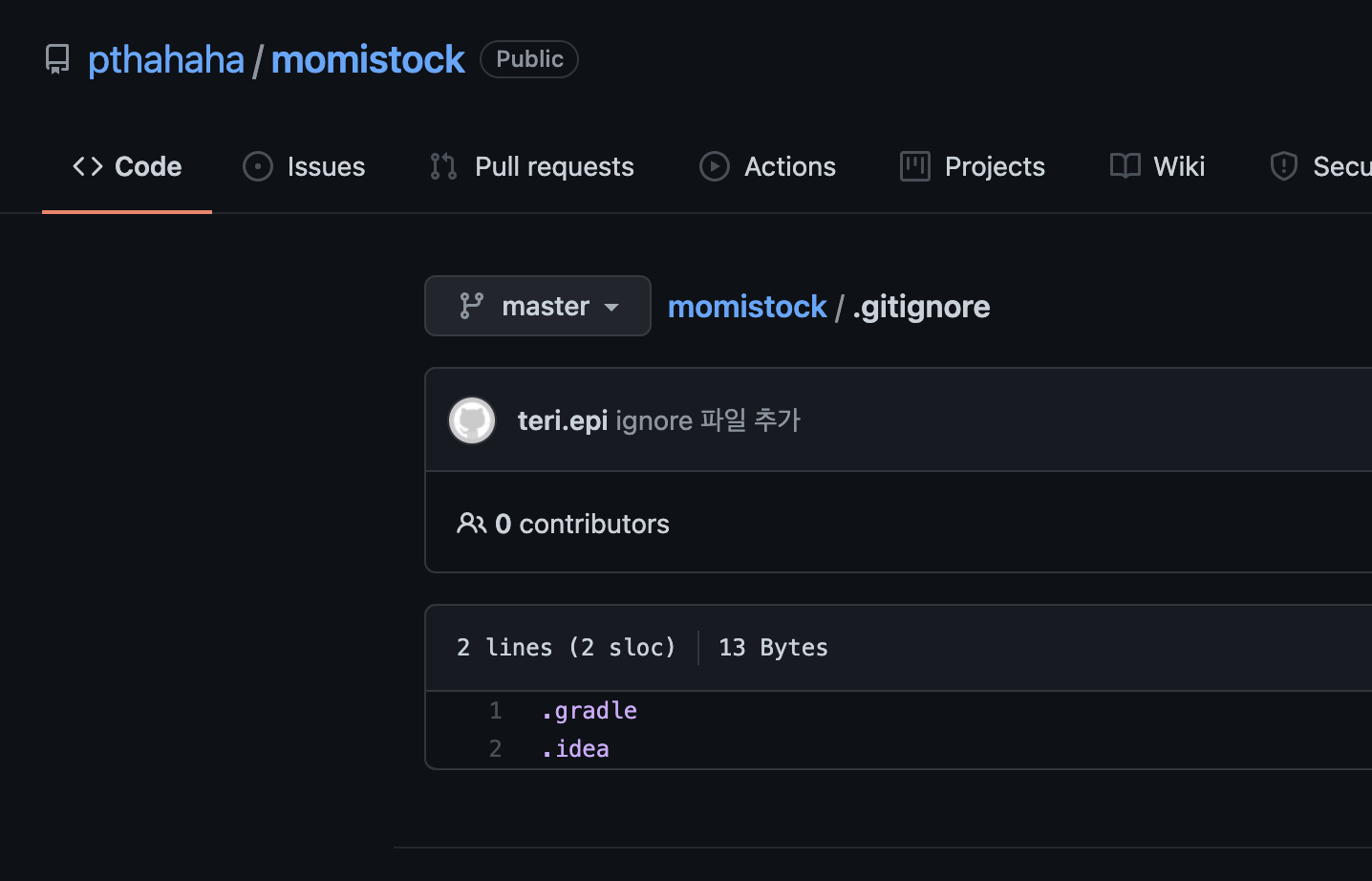Open the teri.epi author link

pyautogui.click(x=562, y=420)
